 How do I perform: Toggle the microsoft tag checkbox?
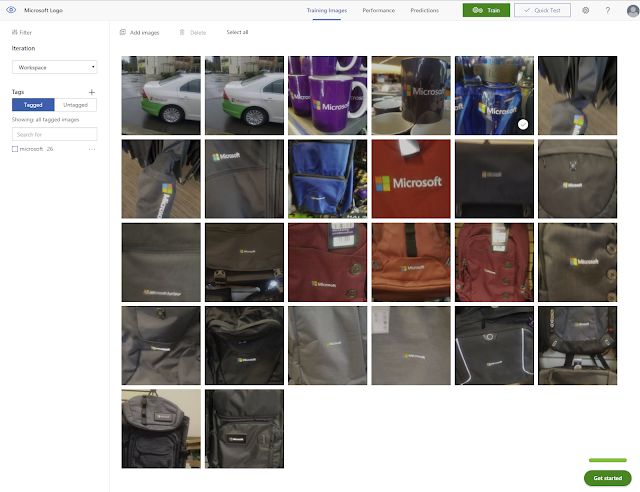pyautogui.click(x=15, y=149)
